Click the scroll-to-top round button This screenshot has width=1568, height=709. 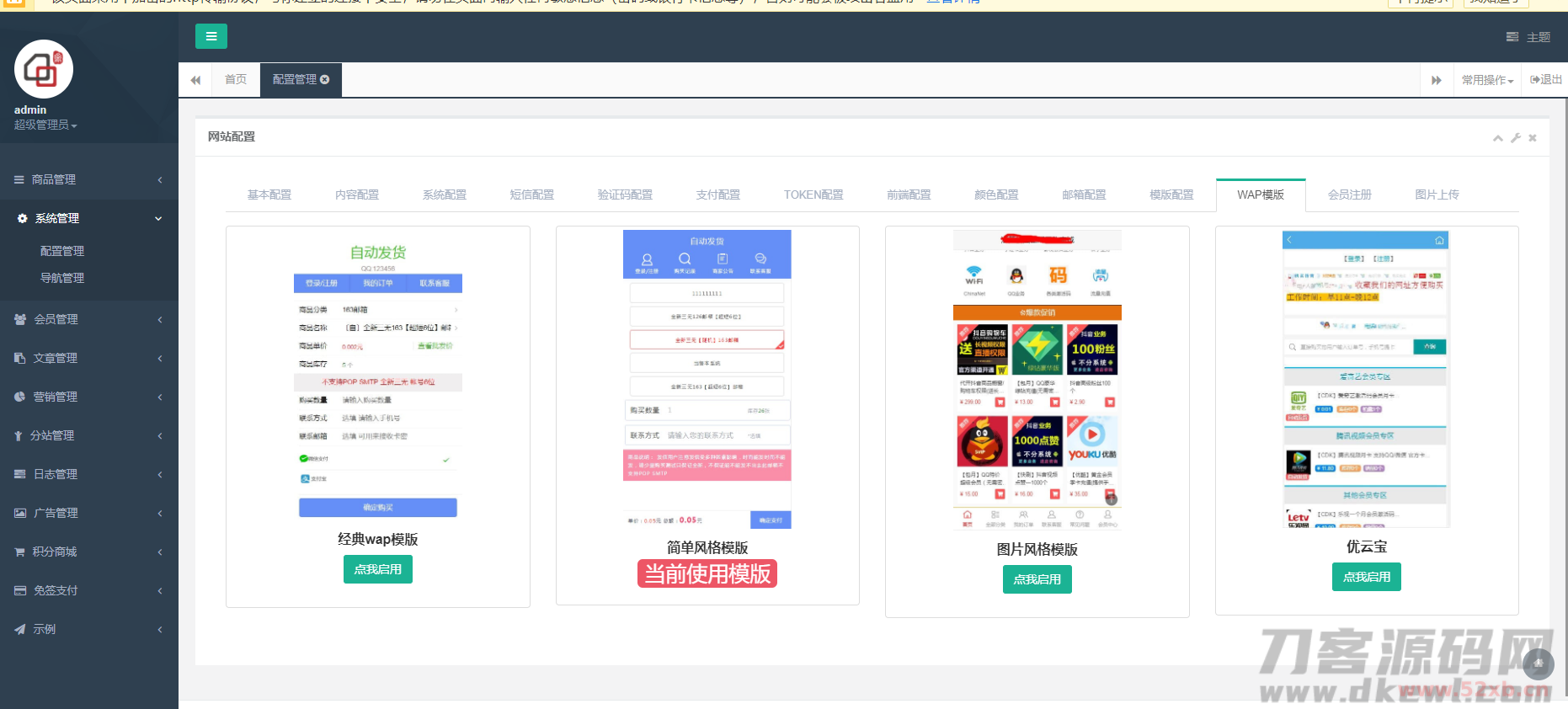[x=1538, y=664]
